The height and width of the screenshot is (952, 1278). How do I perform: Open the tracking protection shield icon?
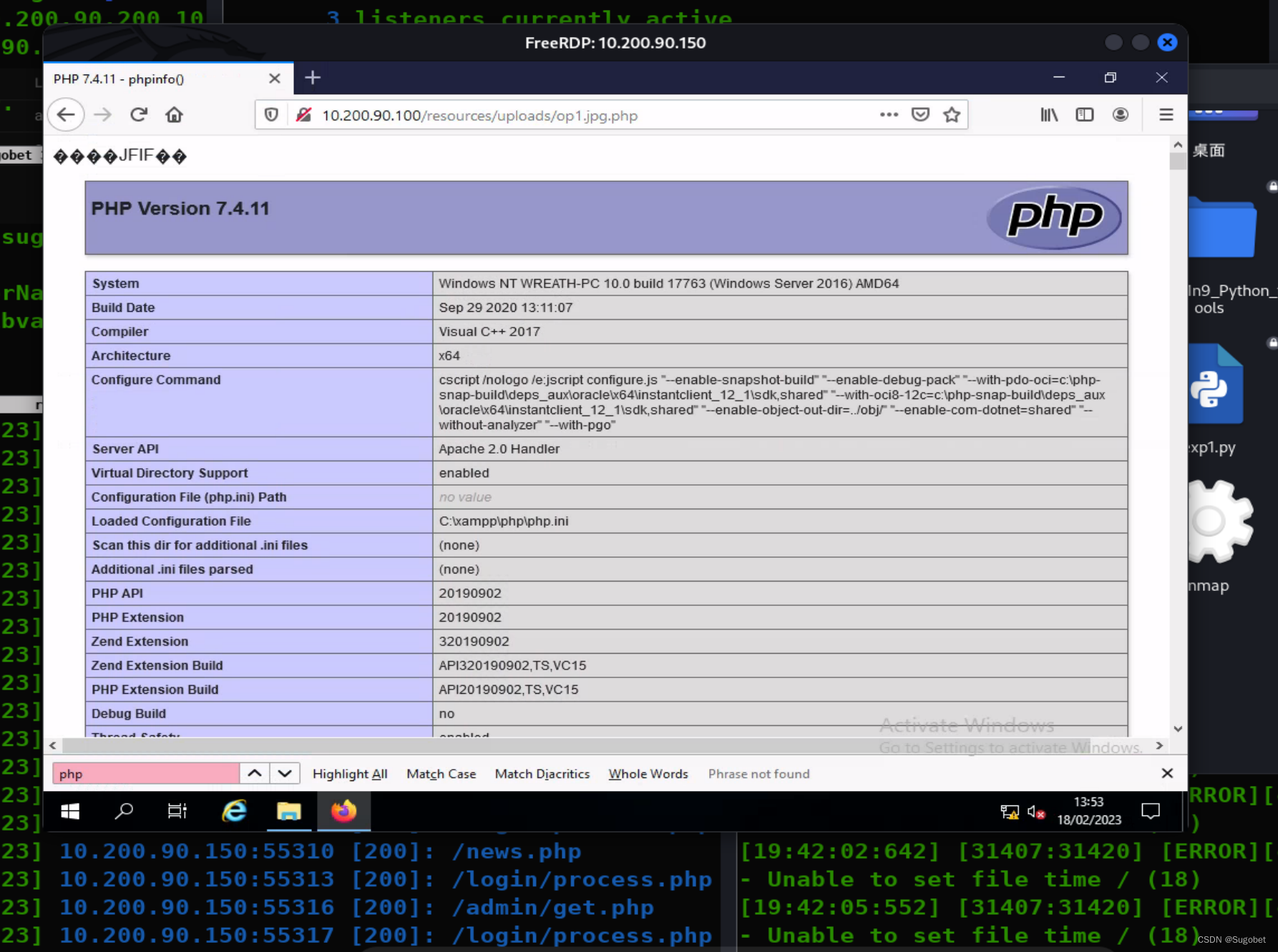click(x=271, y=115)
